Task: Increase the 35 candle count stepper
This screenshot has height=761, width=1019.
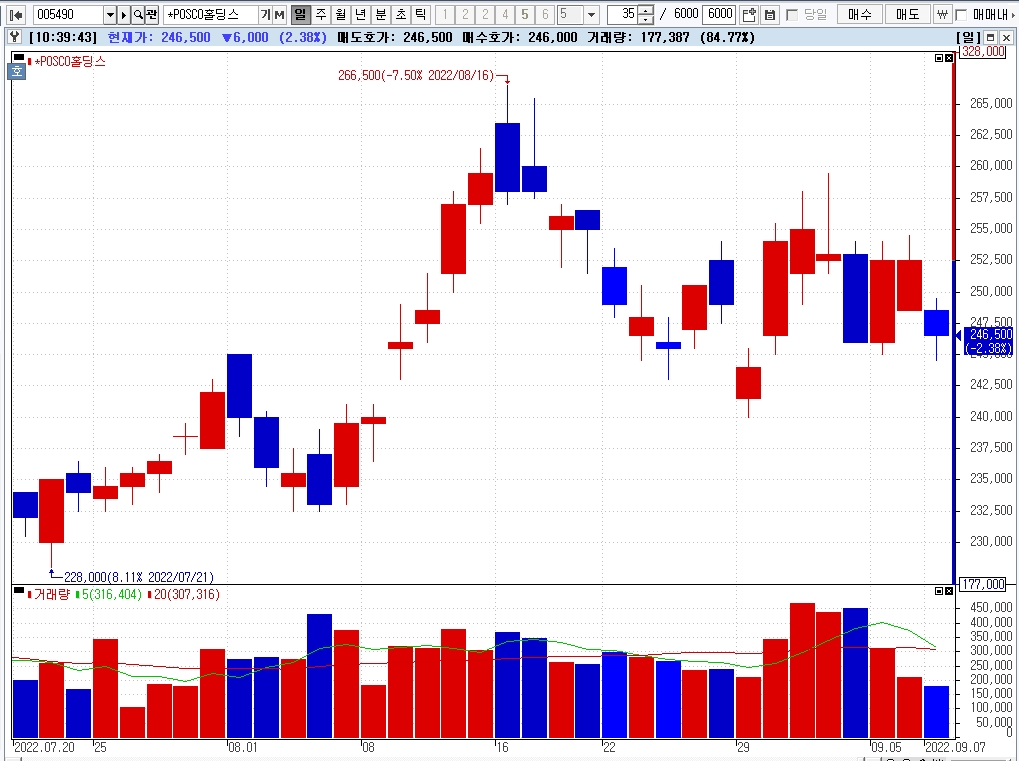Action: [645, 10]
